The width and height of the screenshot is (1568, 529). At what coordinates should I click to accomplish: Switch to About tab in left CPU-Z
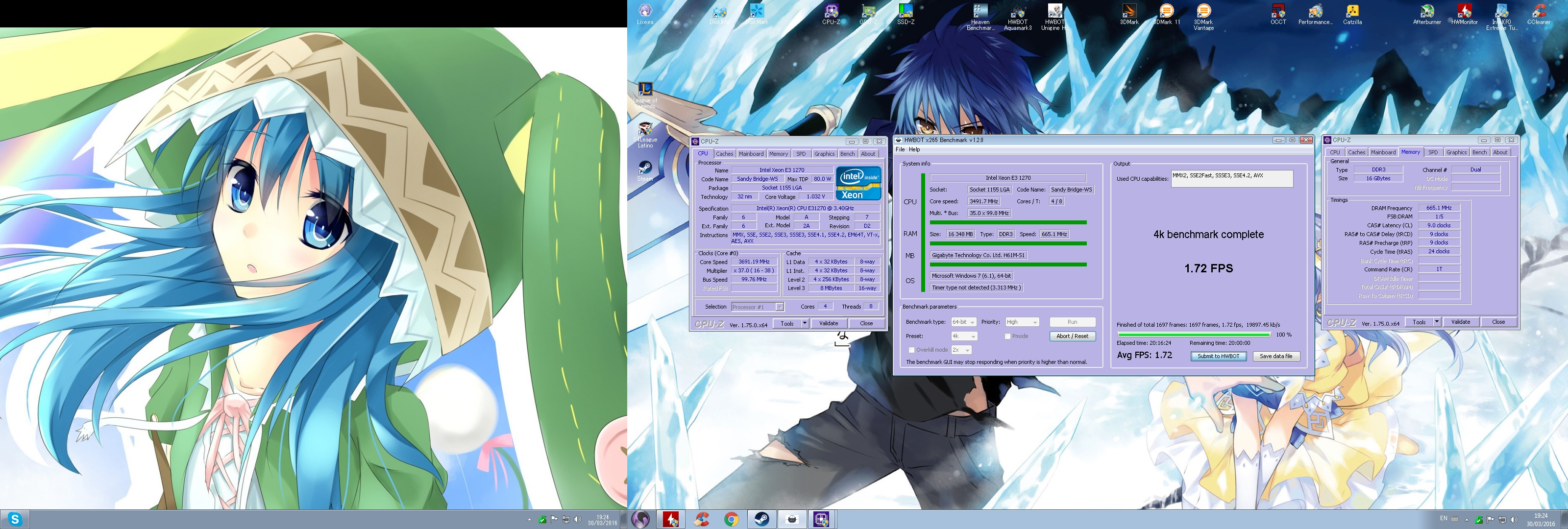point(868,154)
